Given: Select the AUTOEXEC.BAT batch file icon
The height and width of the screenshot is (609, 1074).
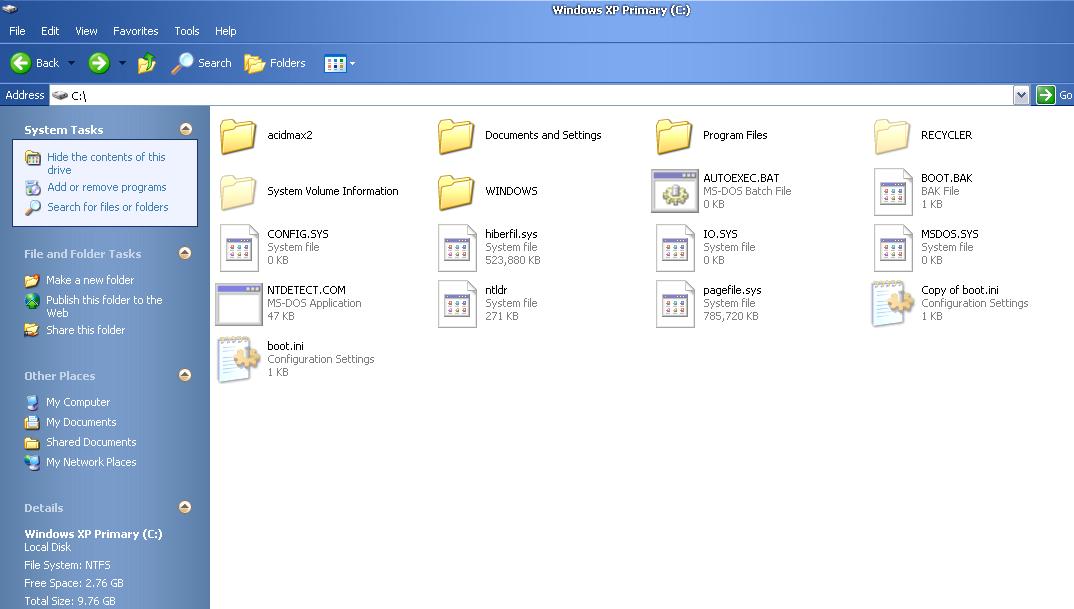Looking at the screenshot, I should (x=675, y=191).
